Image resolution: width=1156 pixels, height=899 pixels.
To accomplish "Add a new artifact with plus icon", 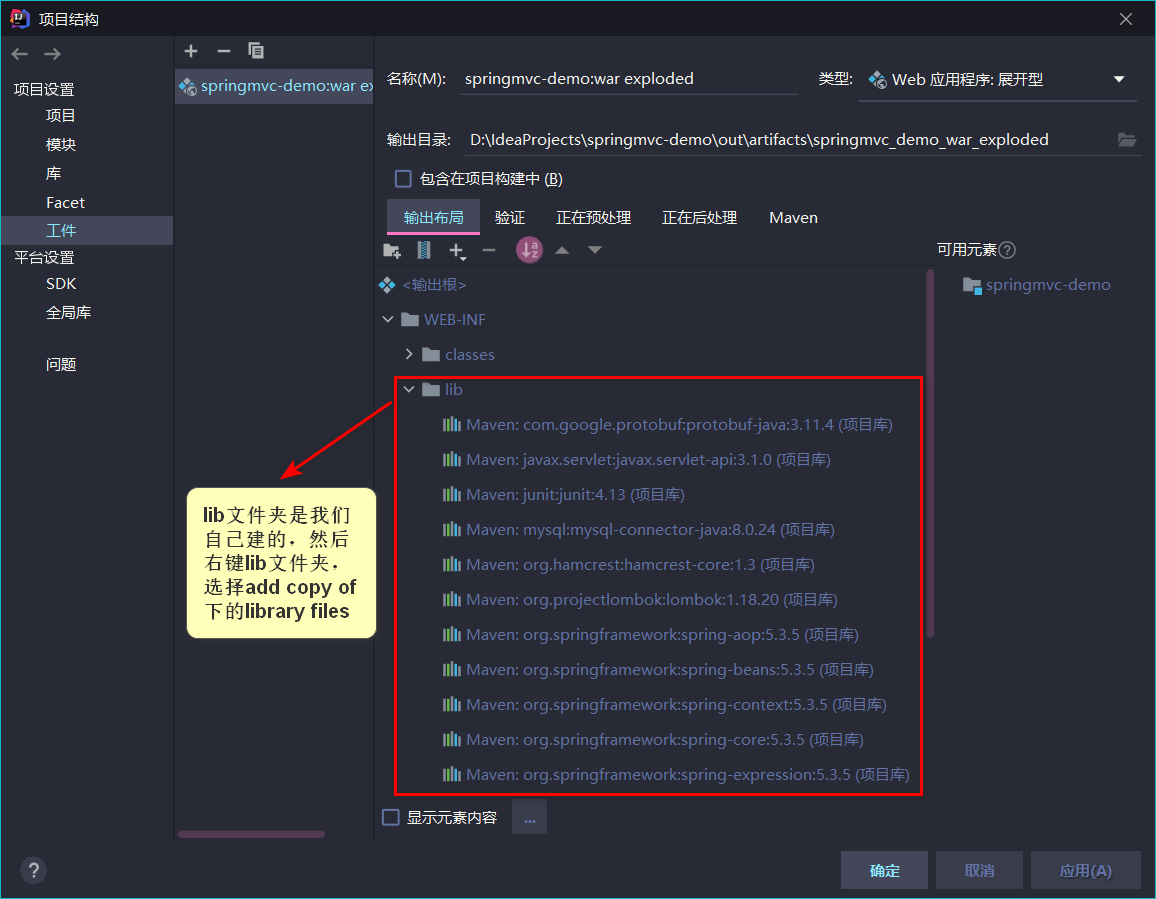I will 191,51.
